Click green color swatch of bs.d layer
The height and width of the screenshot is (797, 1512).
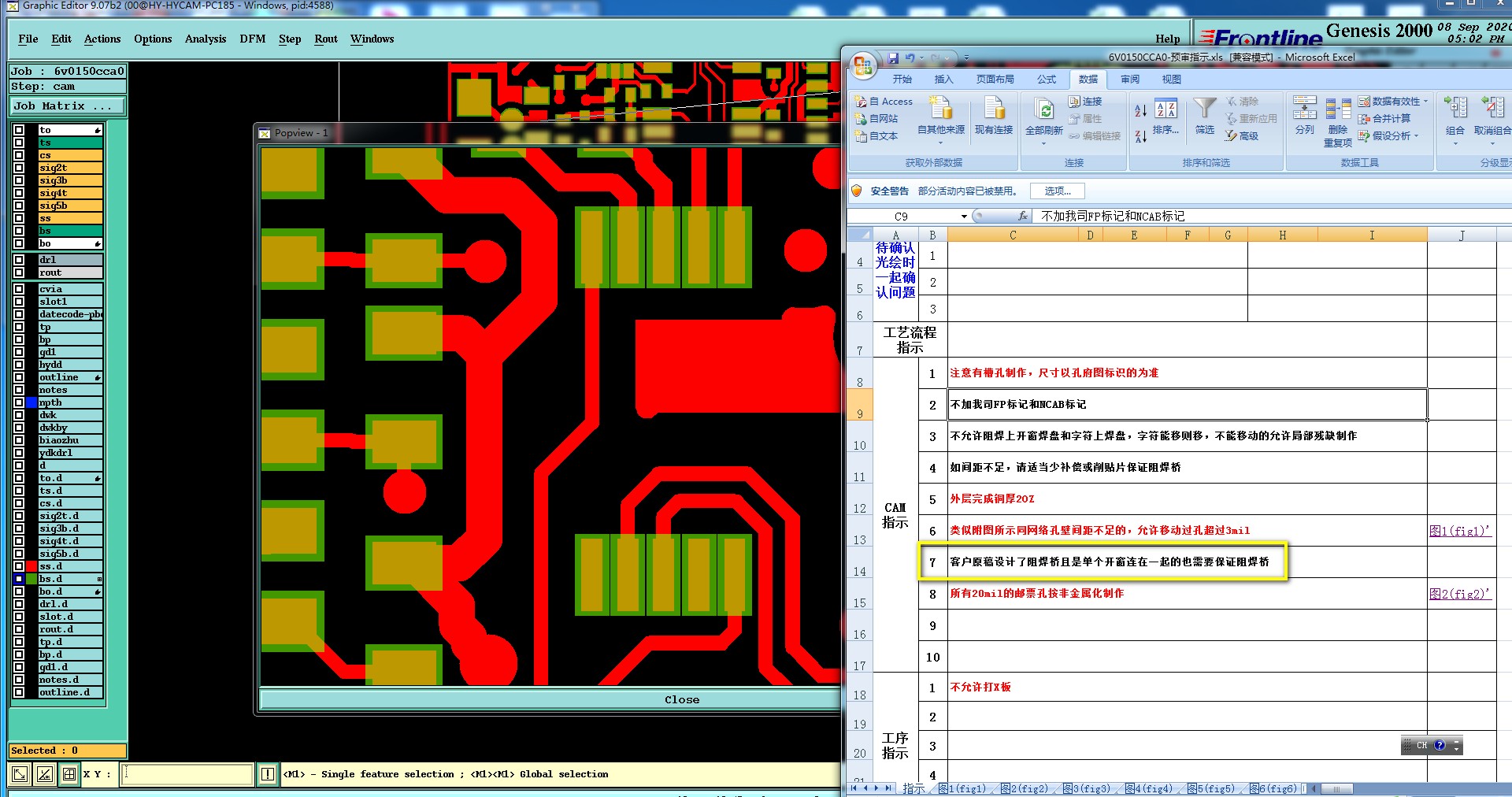(31, 579)
